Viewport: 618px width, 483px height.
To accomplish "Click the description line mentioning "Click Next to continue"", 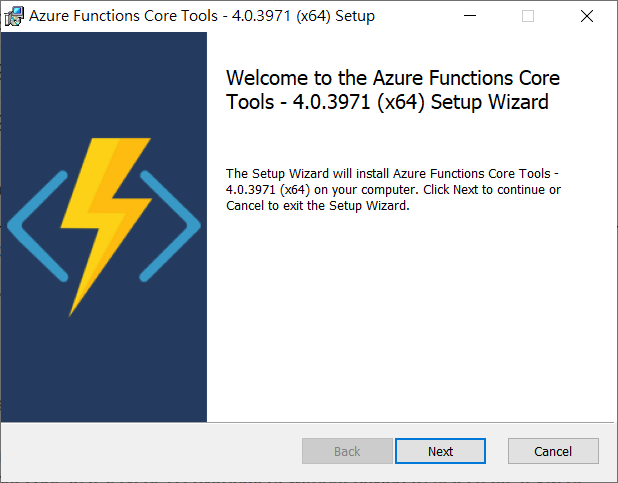I will point(393,189).
